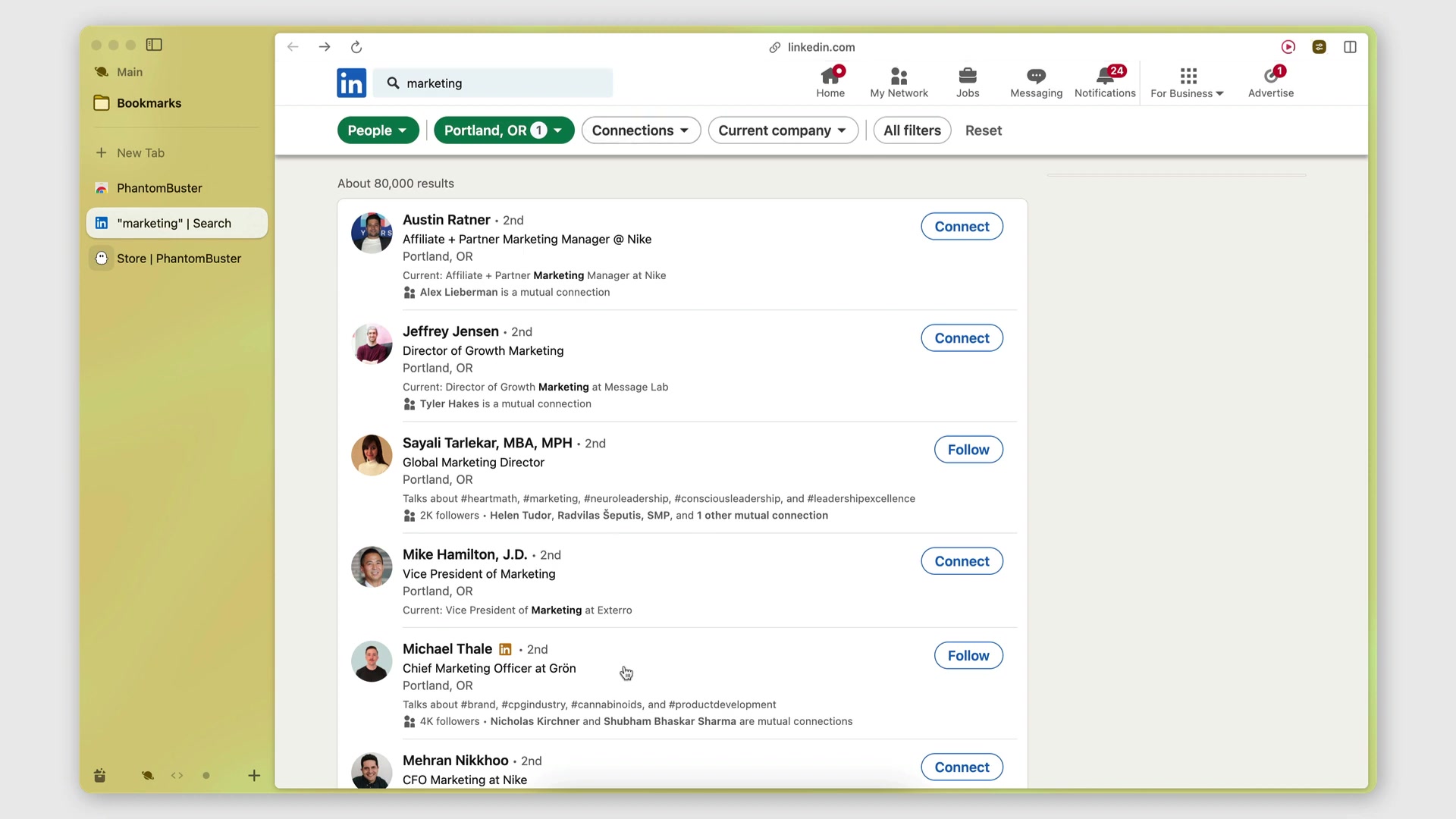Follow Michael Thale

point(968,656)
